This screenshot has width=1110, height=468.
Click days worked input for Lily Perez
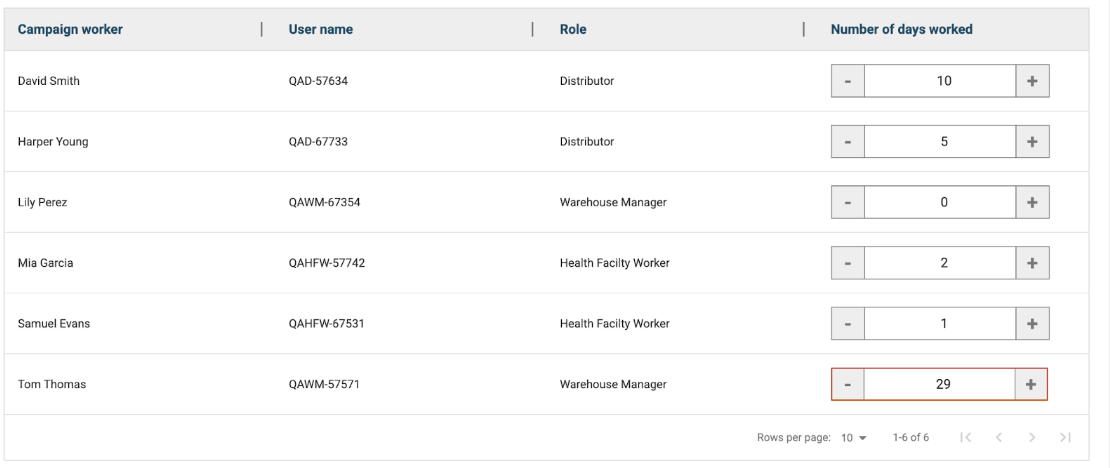pyautogui.click(x=940, y=203)
